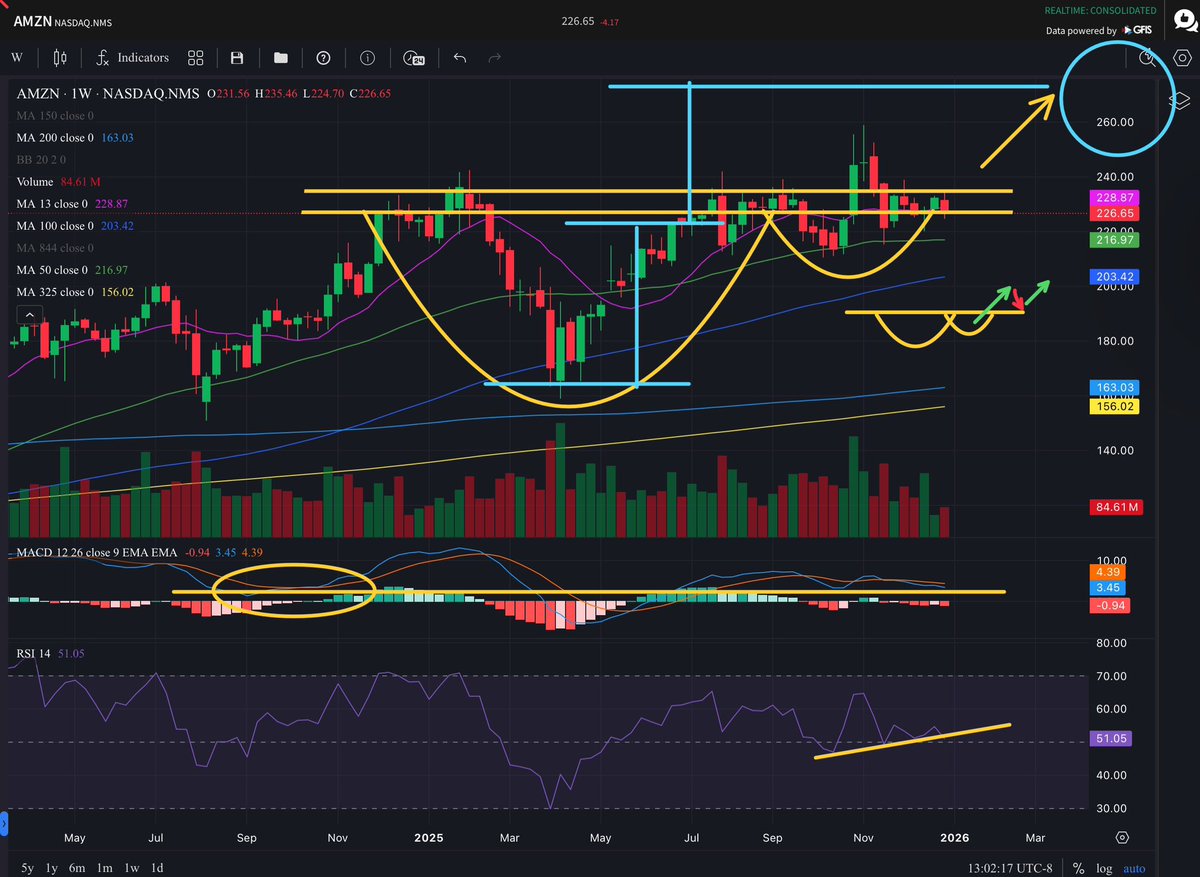Undo the last chart action
This screenshot has width=1200, height=877.
[460, 58]
